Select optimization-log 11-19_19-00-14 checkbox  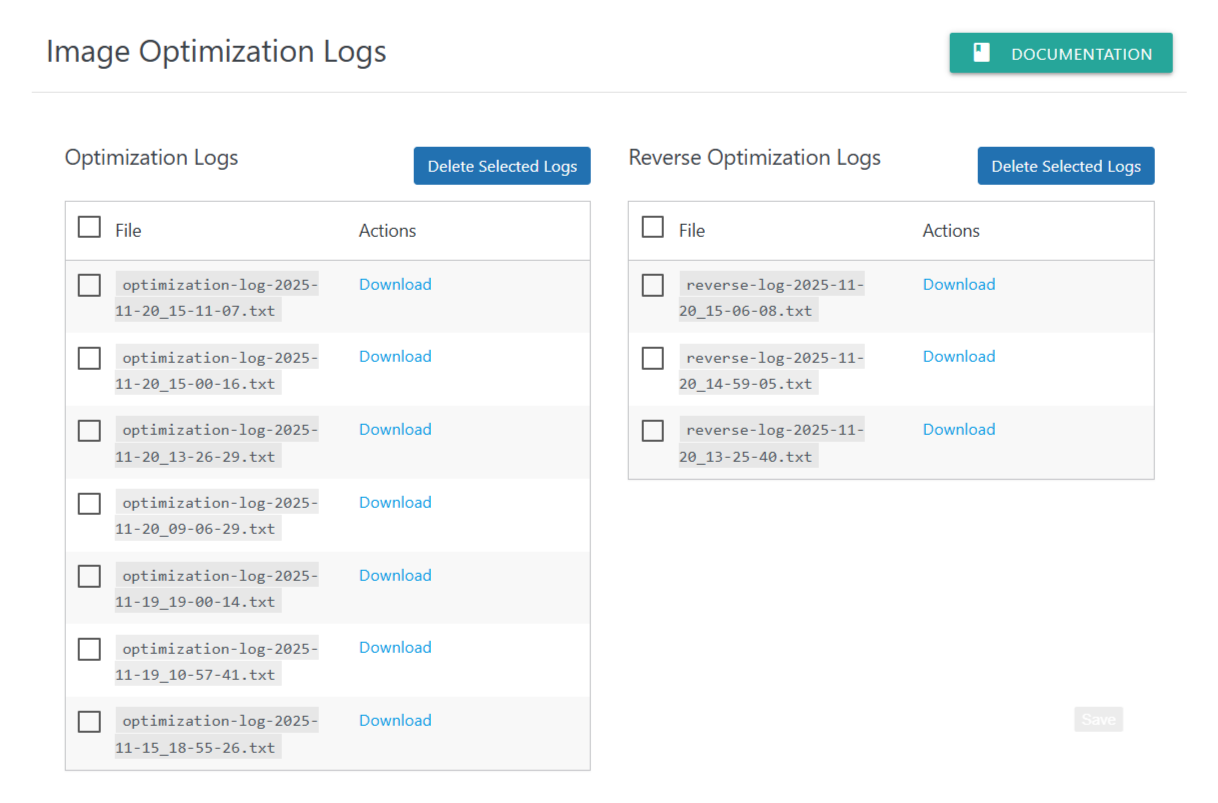coord(89,576)
